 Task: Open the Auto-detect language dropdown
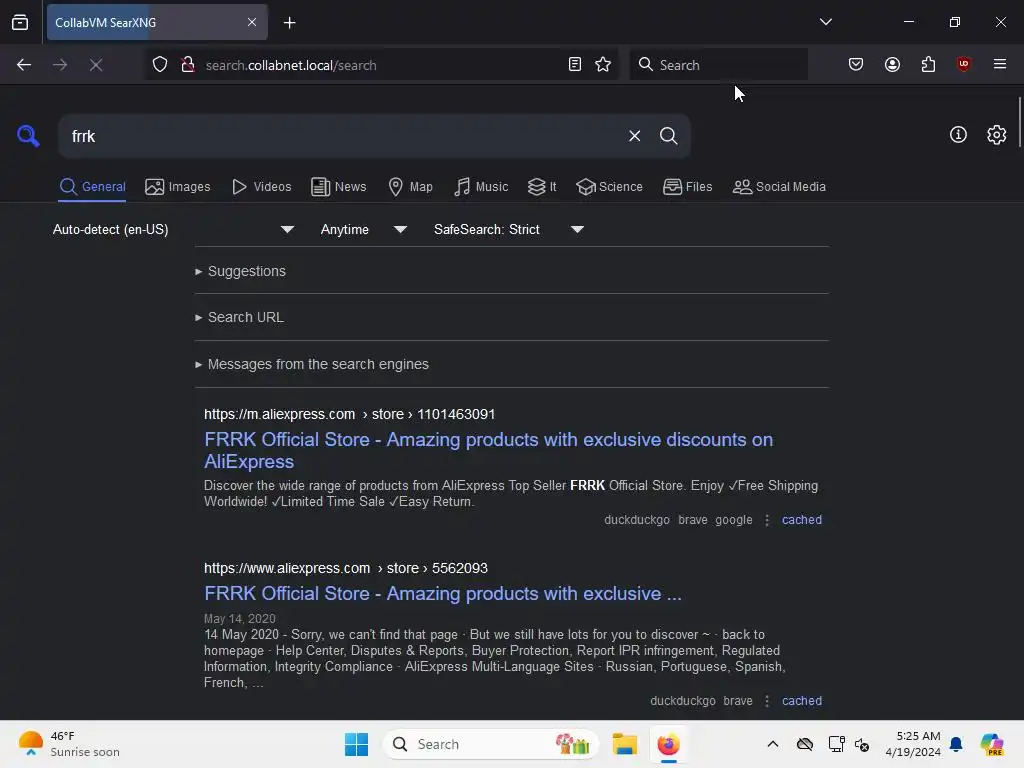click(x=173, y=229)
